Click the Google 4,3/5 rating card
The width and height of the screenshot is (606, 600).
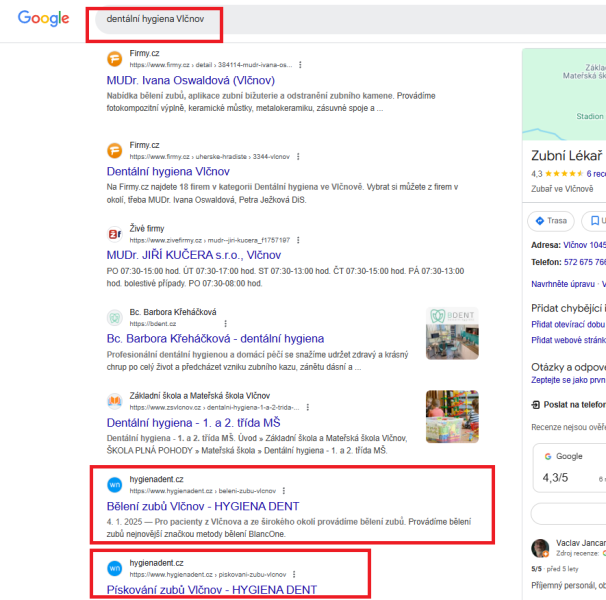(569, 468)
